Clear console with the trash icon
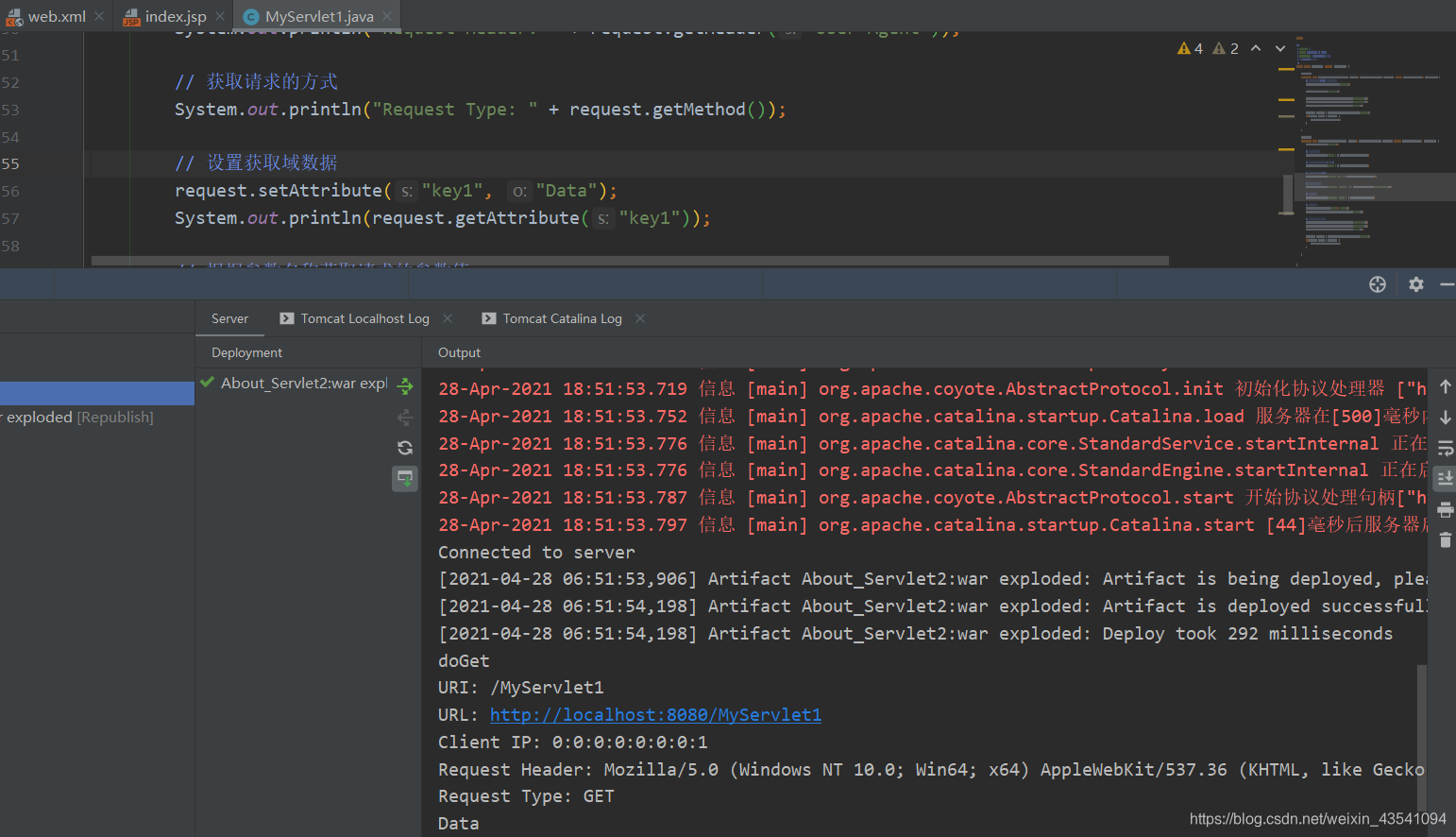This screenshot has width=1456, height=837. [1446, 540]
